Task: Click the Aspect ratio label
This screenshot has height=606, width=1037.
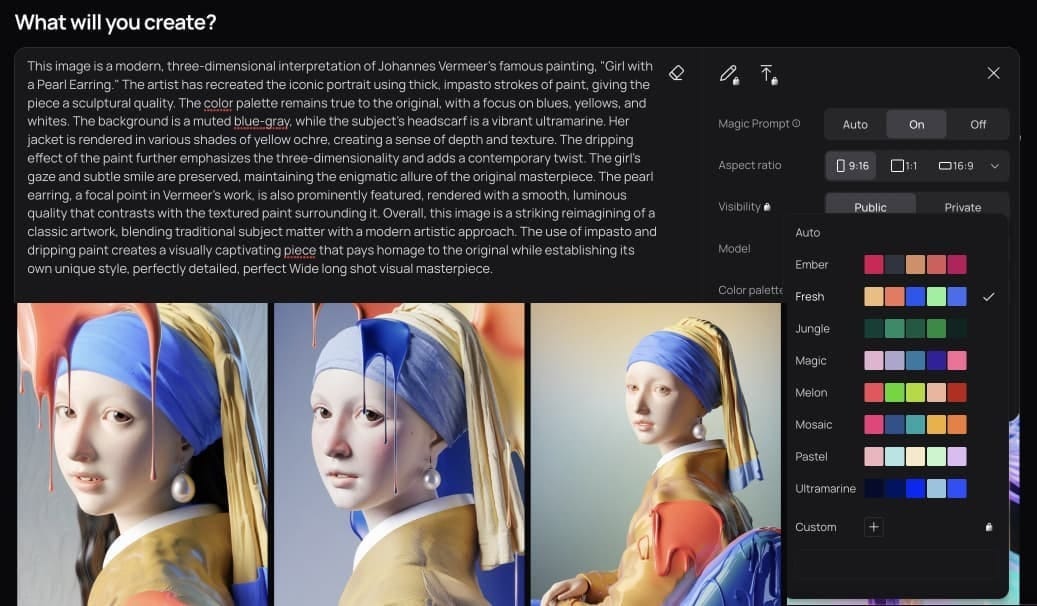Action: pos(749,165)
